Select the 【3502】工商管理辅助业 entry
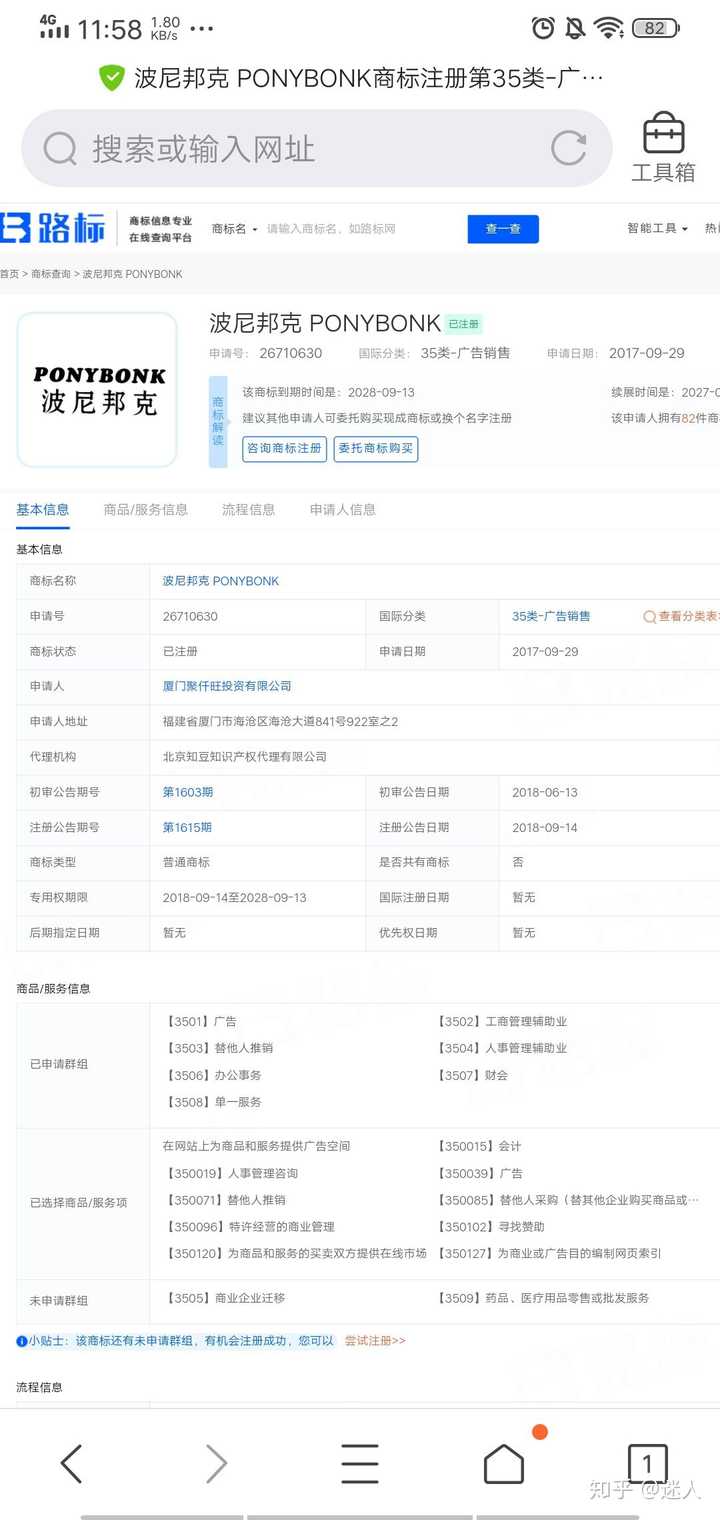 click(x=502, y=1021)
